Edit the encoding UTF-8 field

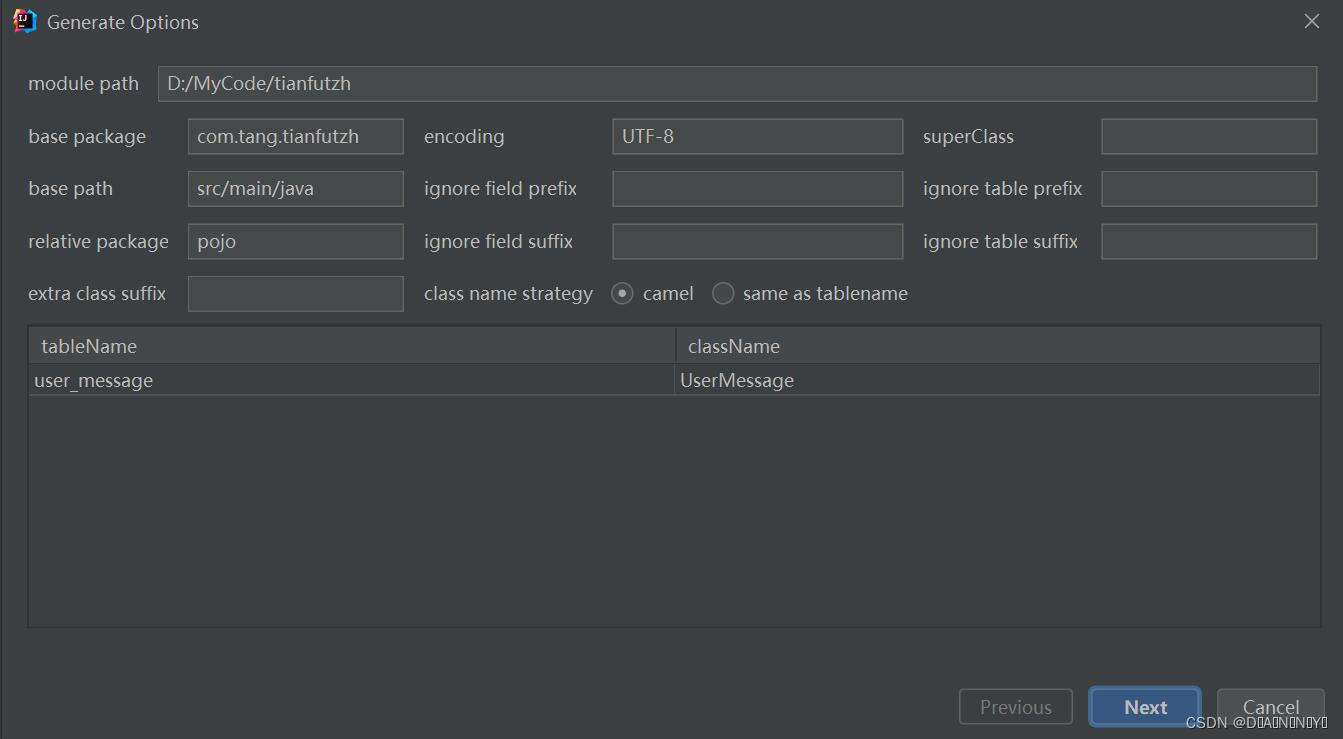(758, 137)
